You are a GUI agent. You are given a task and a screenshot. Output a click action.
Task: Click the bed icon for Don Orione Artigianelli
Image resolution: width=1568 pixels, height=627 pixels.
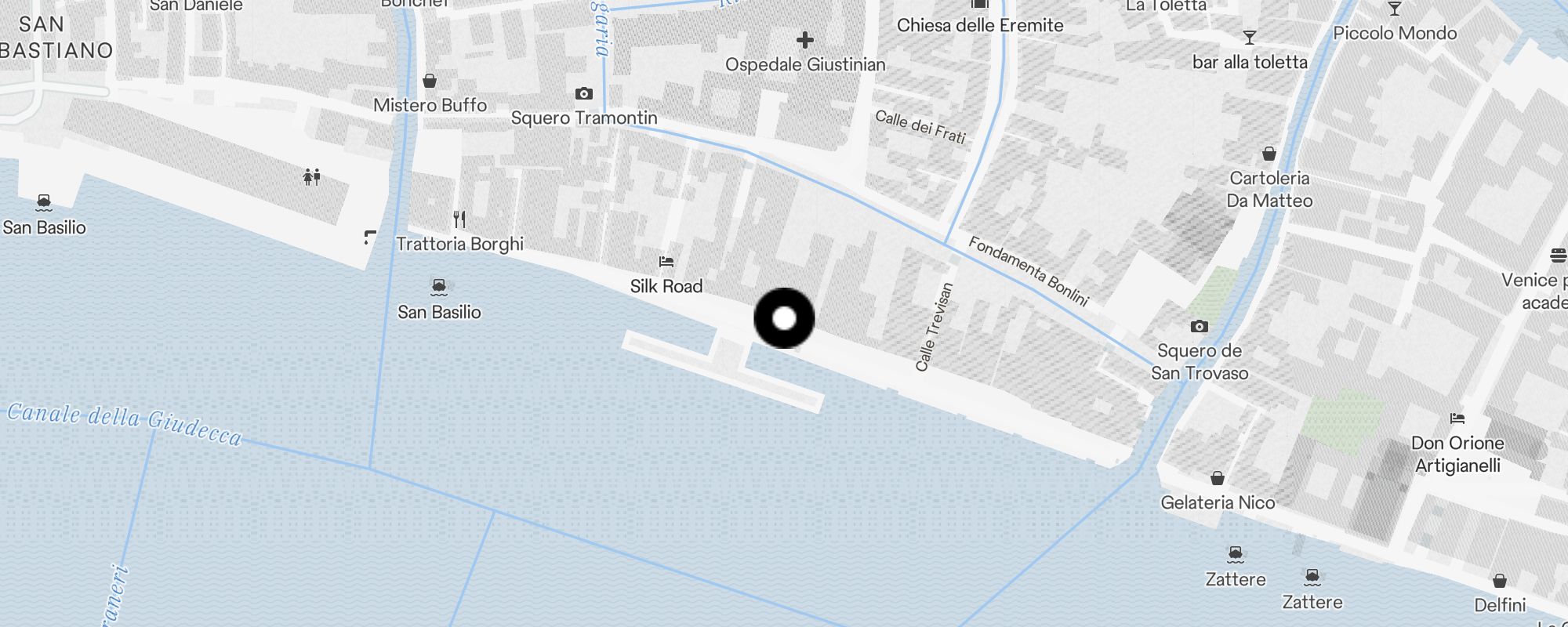pos(1457,419)
